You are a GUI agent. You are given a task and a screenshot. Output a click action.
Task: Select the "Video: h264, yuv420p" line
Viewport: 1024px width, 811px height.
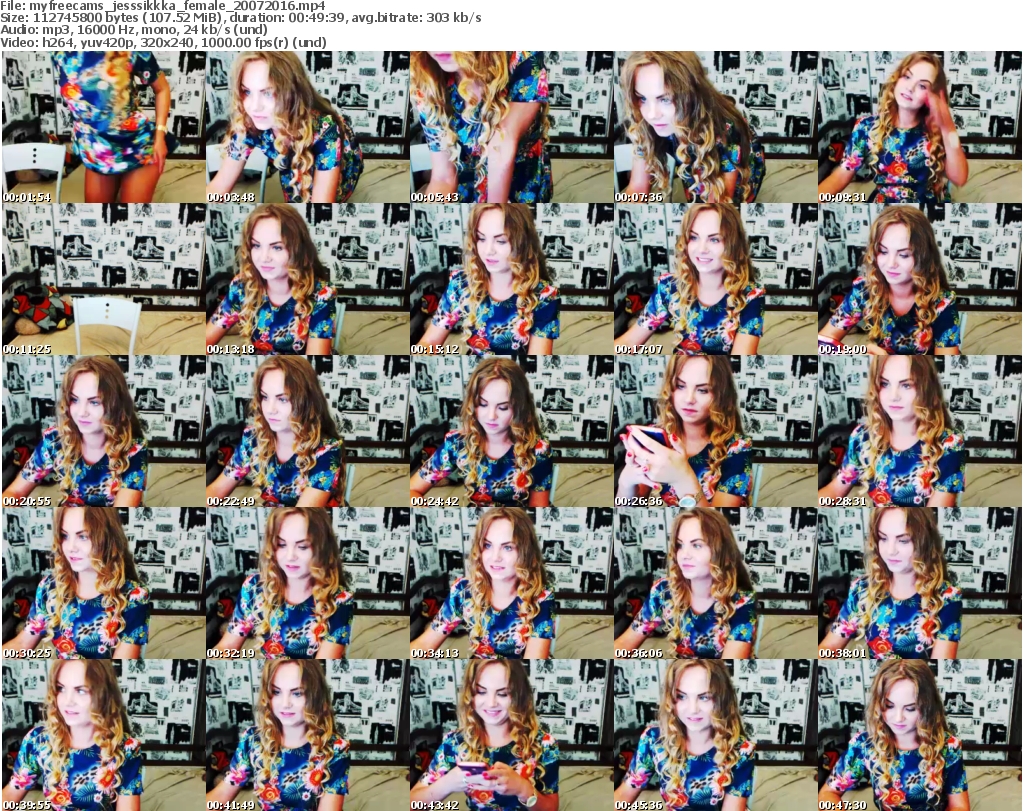coord(163,42)
